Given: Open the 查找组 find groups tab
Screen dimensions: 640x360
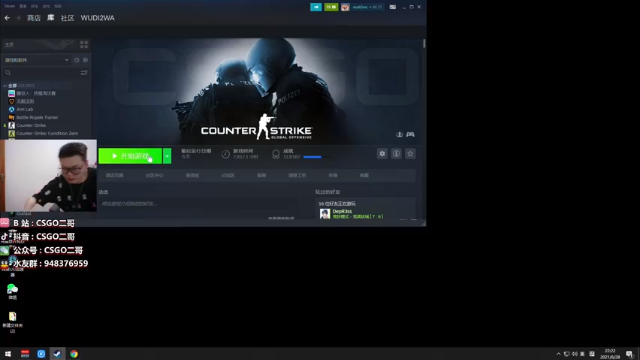Looking at the screenshot, I should point(192,175).
